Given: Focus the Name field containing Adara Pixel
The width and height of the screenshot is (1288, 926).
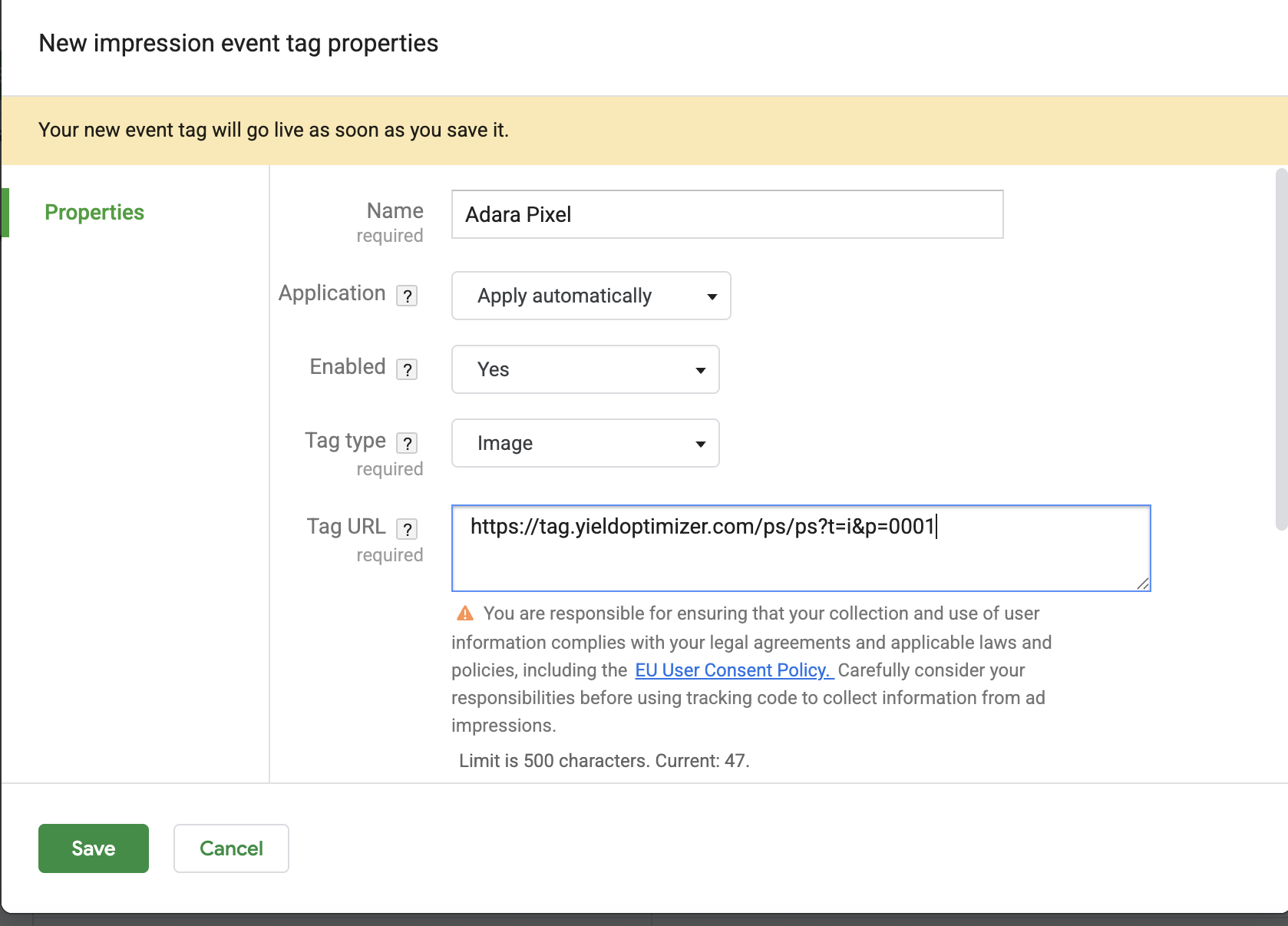Looking at the screenshot, I should pyautogui.click(x=727, y=214).
